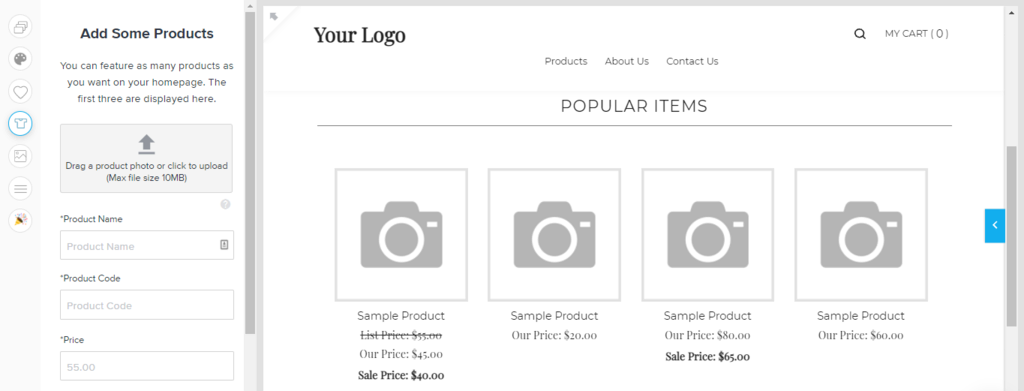Open the About Us navigation item
This screenshot has width=1024, height=391.
click(626, 61)
